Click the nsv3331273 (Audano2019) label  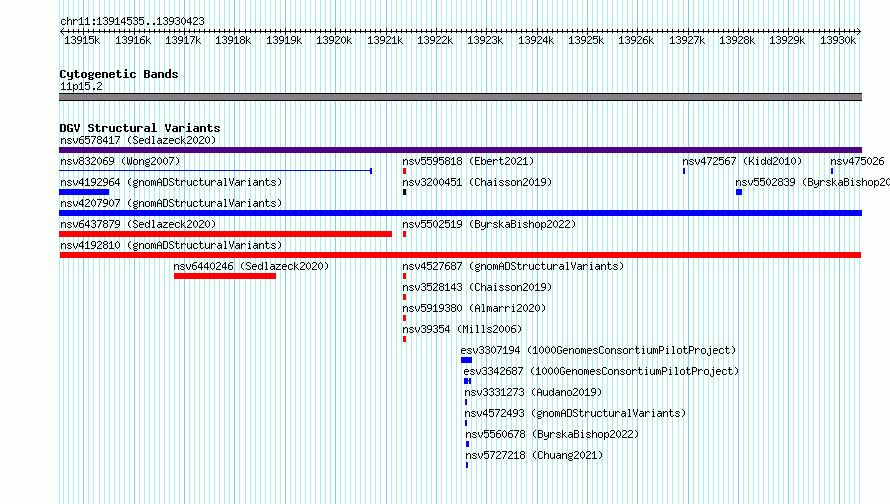(x=533, y=392)
